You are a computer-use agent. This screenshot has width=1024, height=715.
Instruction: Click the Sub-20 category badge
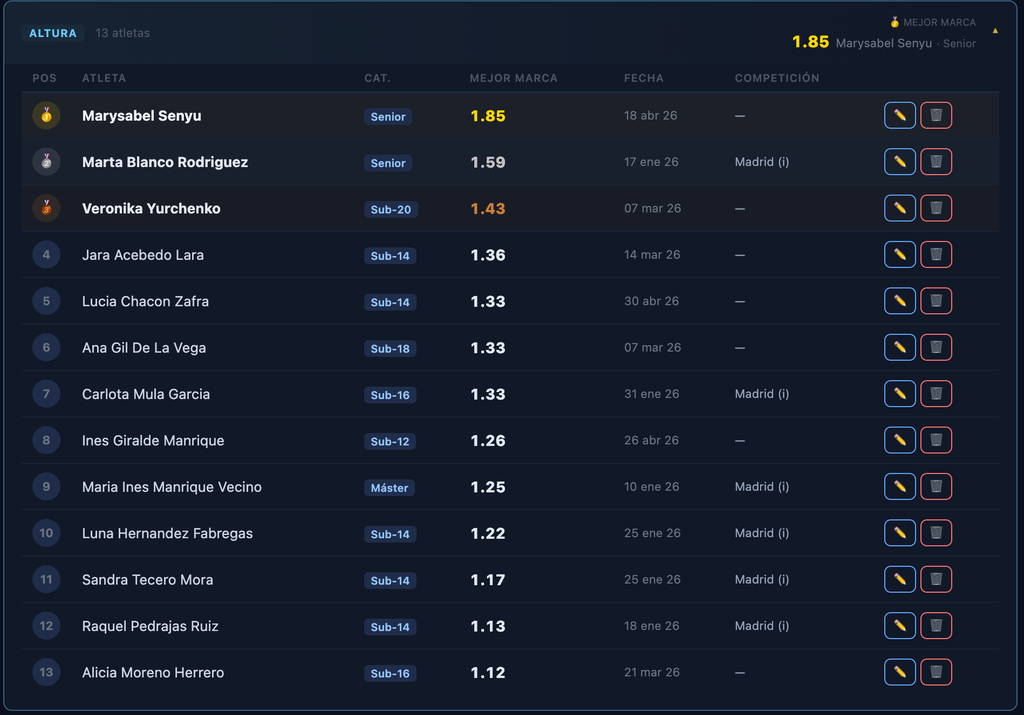pos(391,209)
